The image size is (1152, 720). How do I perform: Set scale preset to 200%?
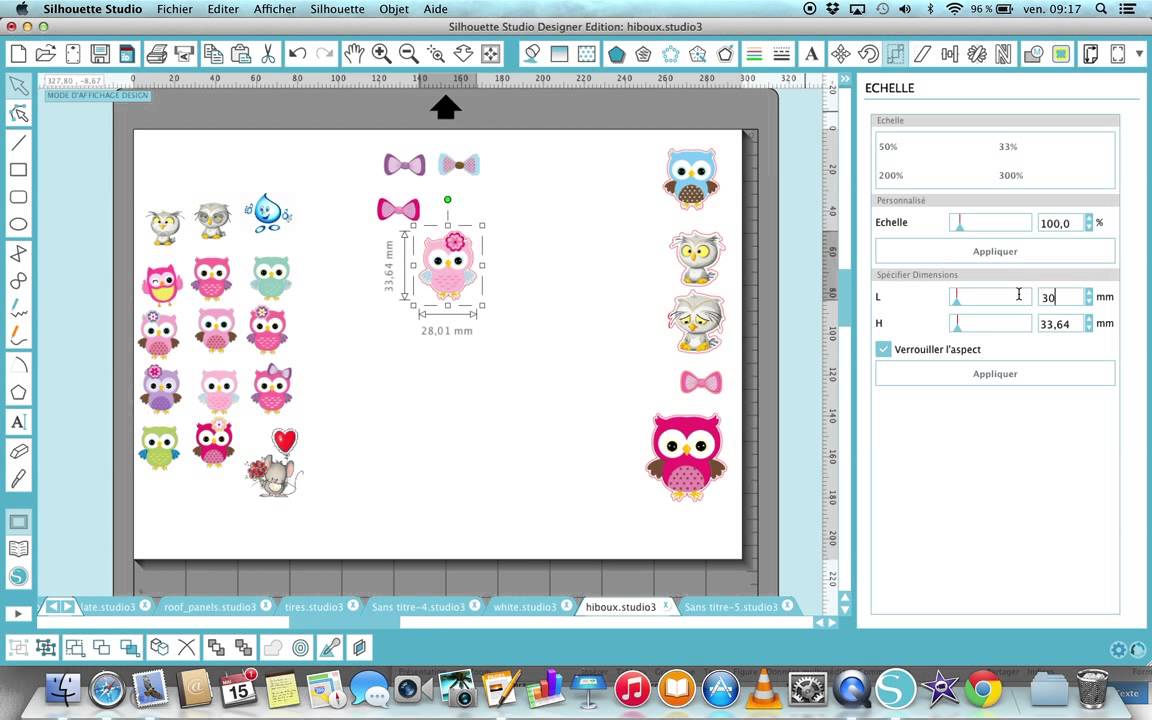coord(890,176)
